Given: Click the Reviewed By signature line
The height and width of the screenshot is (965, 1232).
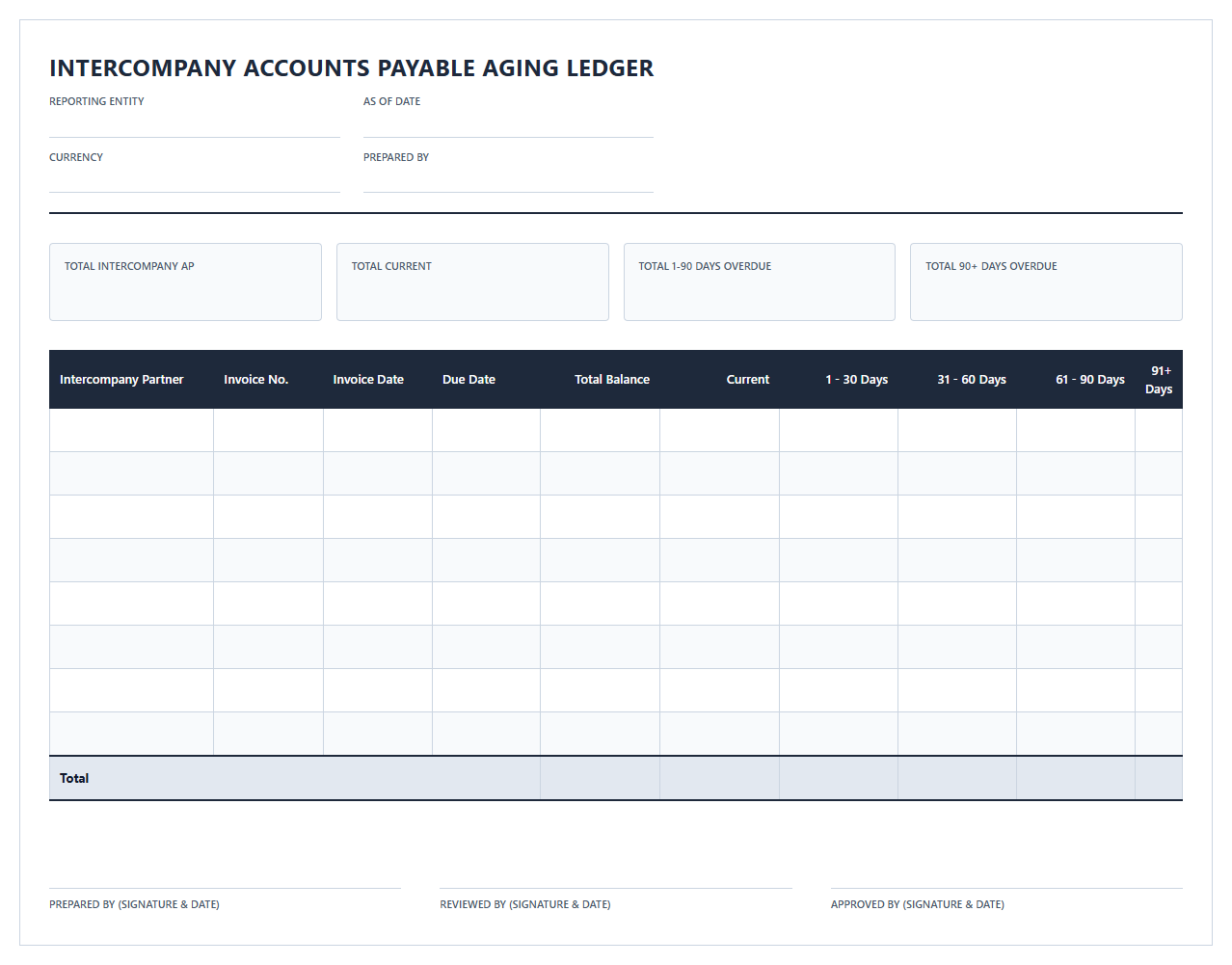Looking at the screenshot, I should click(616, 888).
